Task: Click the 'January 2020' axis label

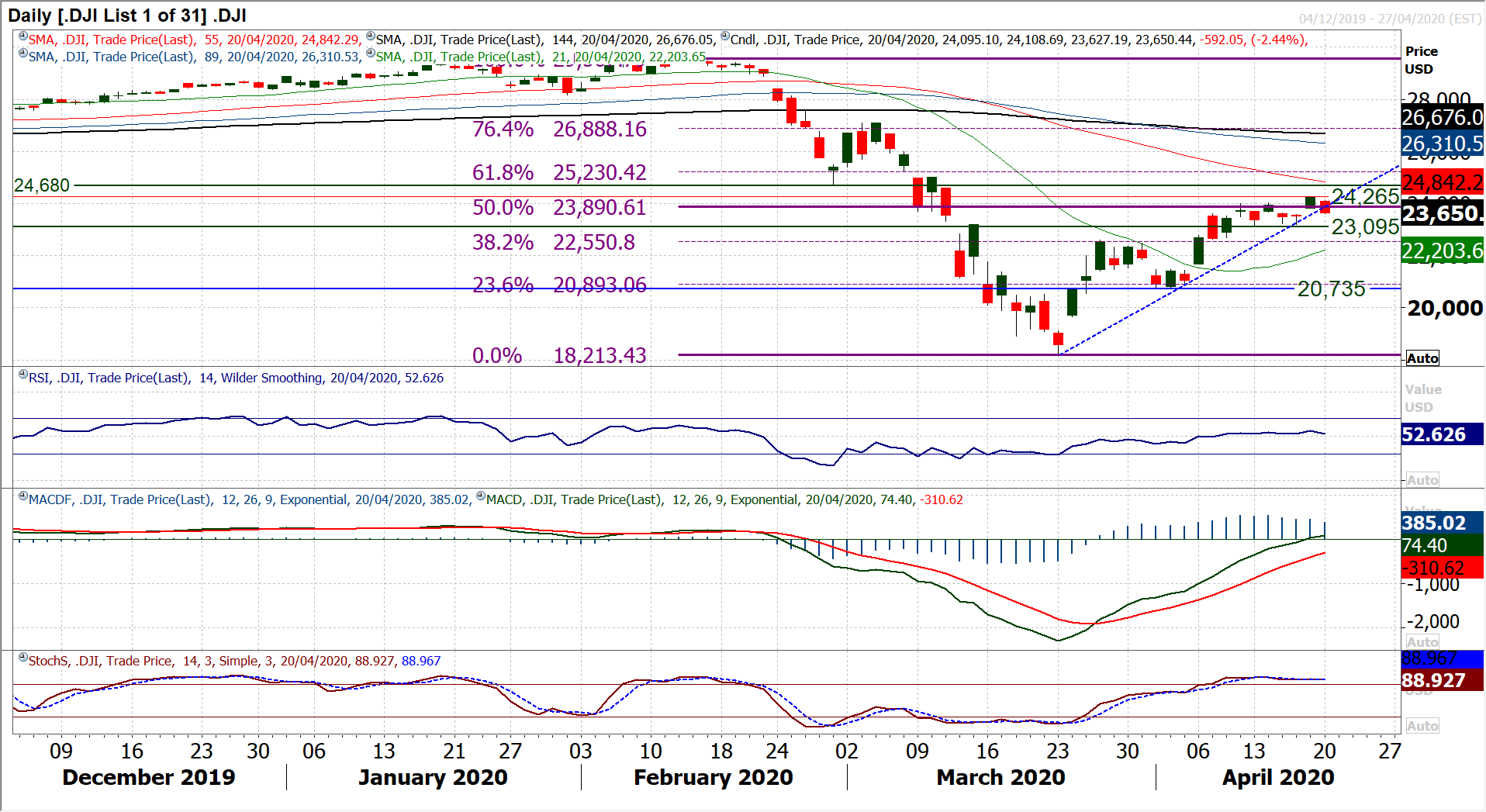Action: [x=433, y=778]
